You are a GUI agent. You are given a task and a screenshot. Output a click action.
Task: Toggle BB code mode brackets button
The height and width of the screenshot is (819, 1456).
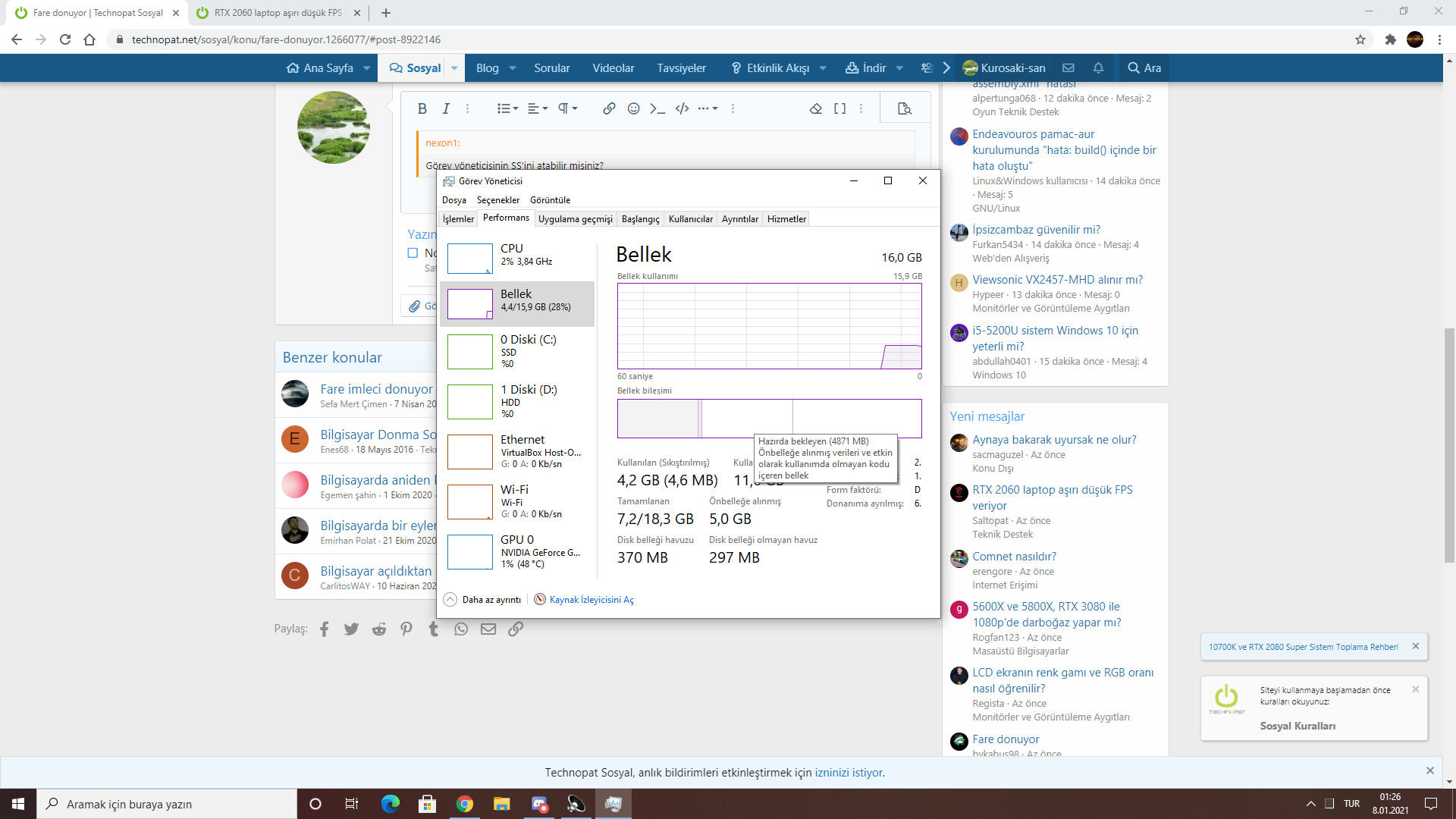coord(839,108)
